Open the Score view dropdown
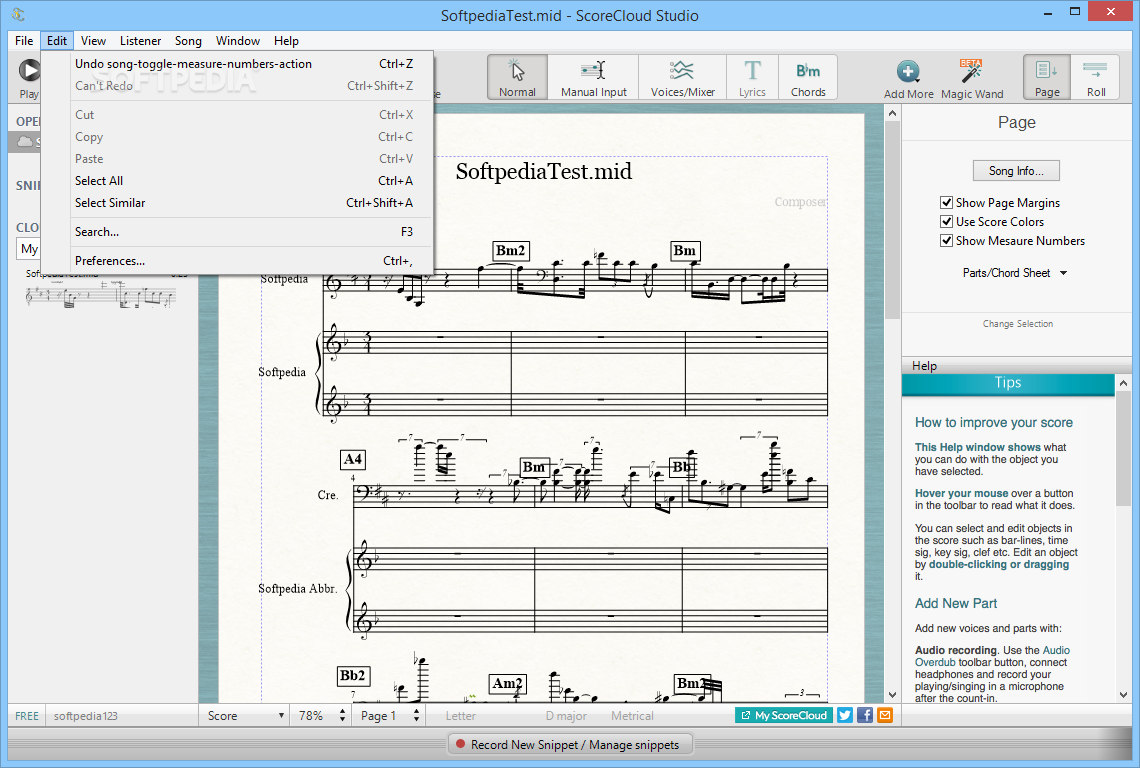1140x768 pixels. [245, 716]
